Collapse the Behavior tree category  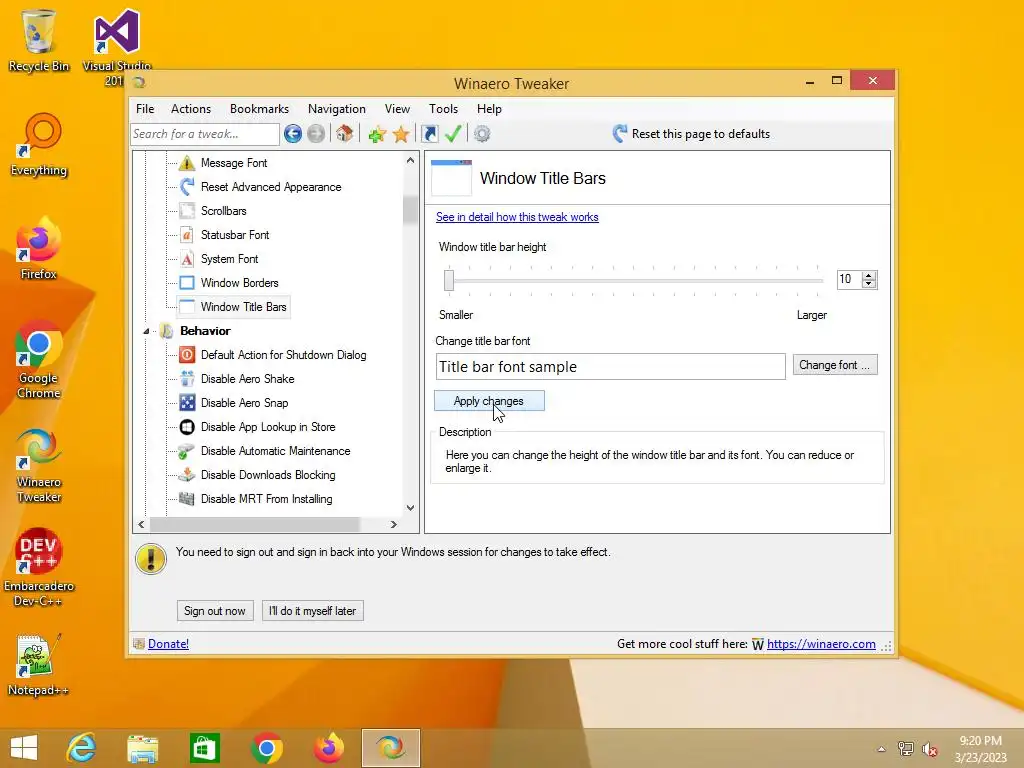[146, 331]
